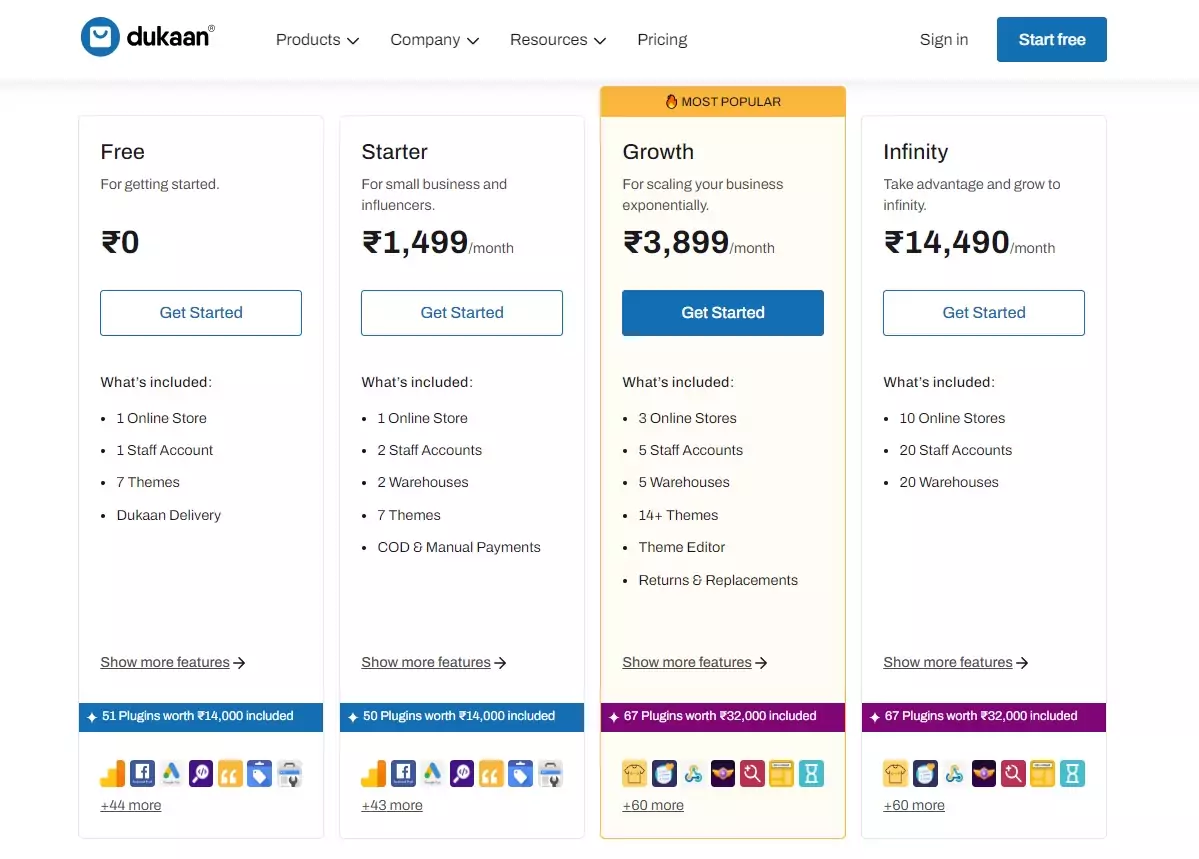1199x859 pixels.
Task: Click the winged badge plugin icon in Infinity plan
Action: (984, 773)
